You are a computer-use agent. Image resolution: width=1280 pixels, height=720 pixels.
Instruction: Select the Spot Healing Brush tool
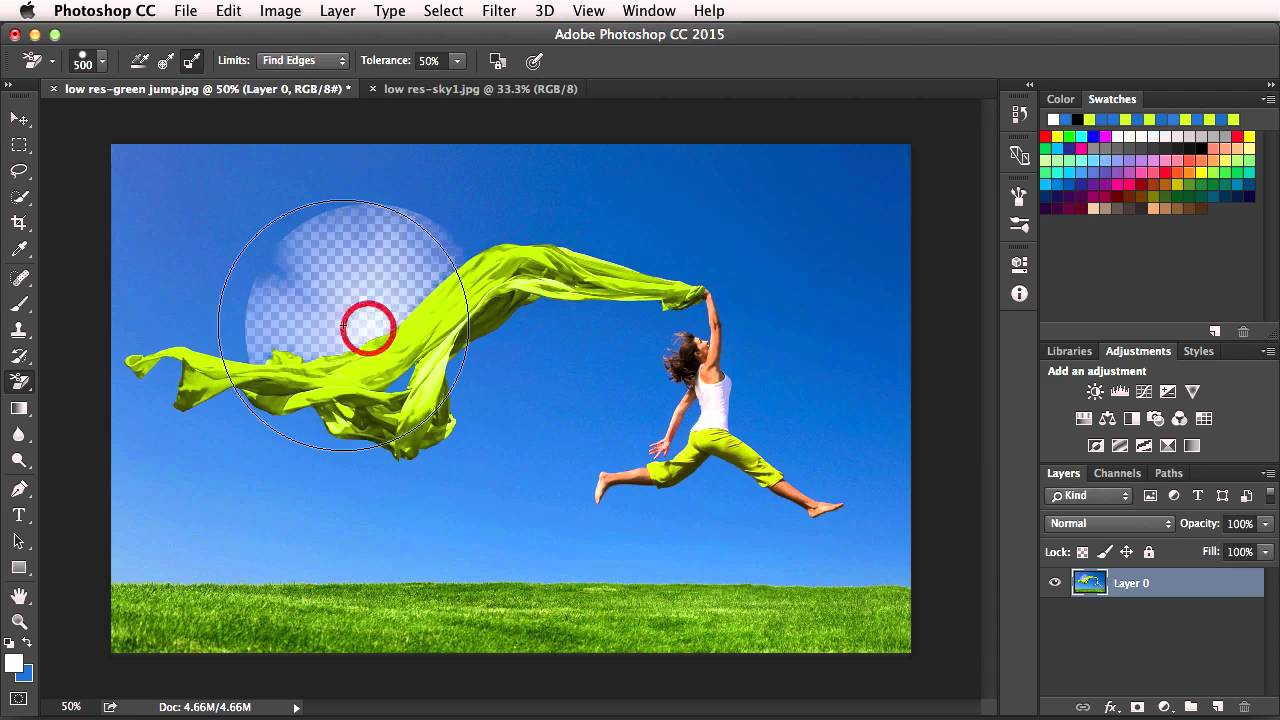[x=19, y=277]
